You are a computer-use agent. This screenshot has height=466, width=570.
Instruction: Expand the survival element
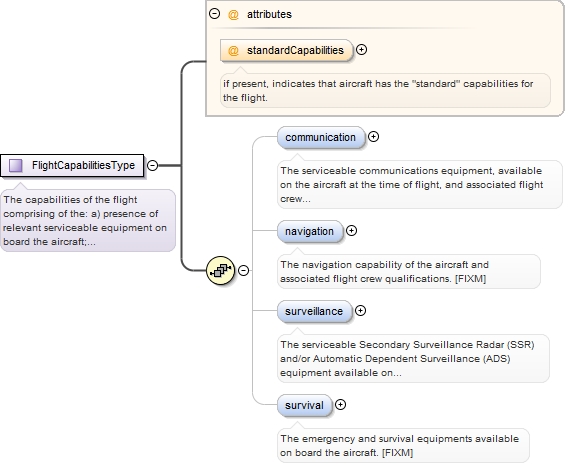pos(340,405)
